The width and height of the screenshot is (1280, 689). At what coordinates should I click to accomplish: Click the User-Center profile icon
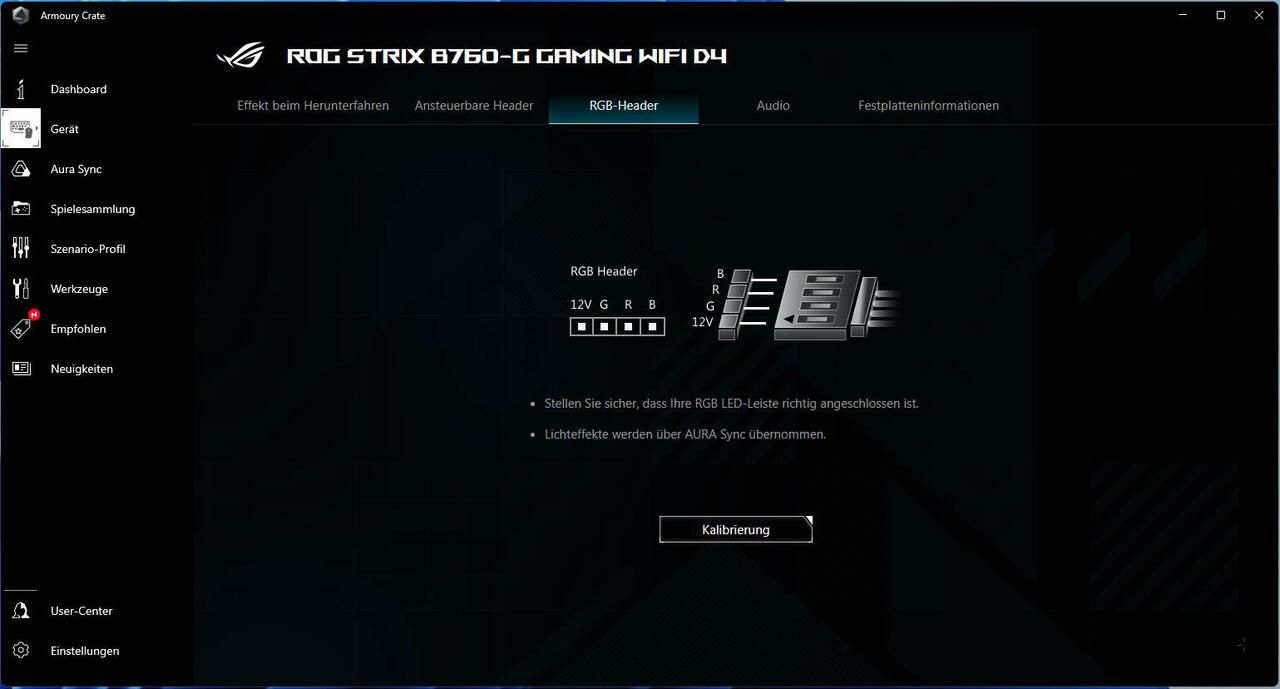pyautogui.click(x=20, y=611)
